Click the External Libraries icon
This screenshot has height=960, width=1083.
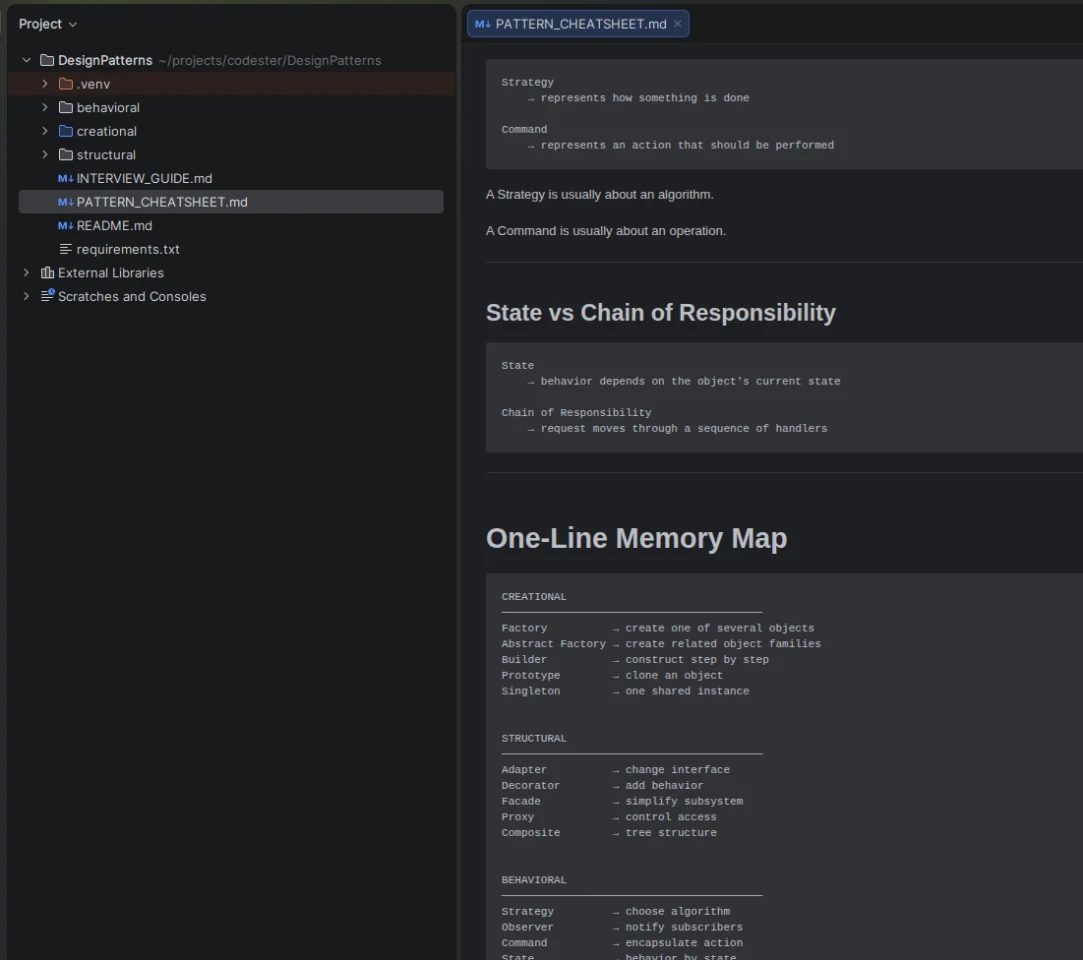[x=47, y=272]
